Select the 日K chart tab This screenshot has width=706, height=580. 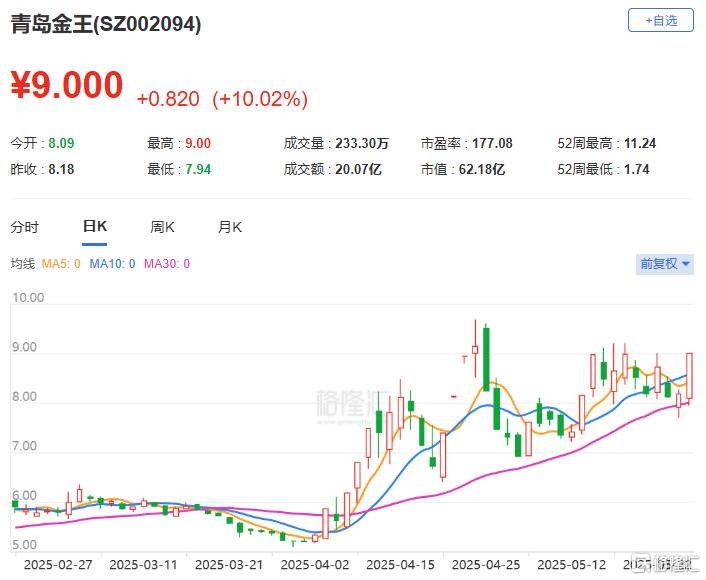(95, 227)
